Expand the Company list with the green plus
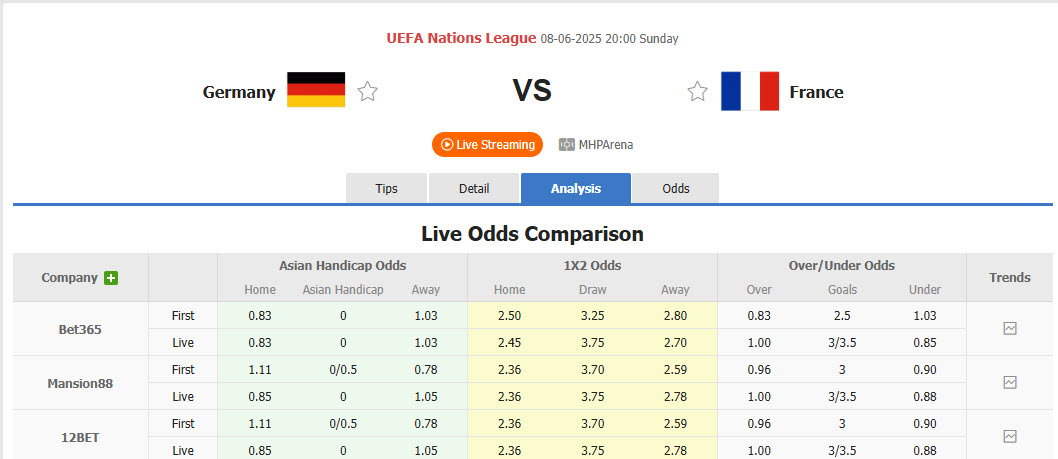Viewport: 1058px width, 459px height. (x=111, y=278)
